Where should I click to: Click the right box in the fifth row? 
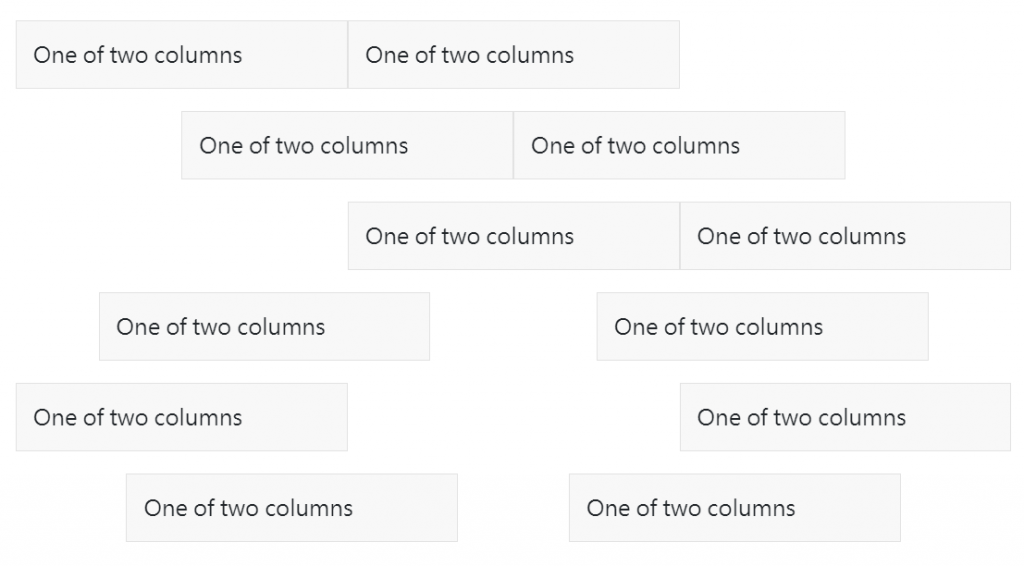[x=845, y=417]
